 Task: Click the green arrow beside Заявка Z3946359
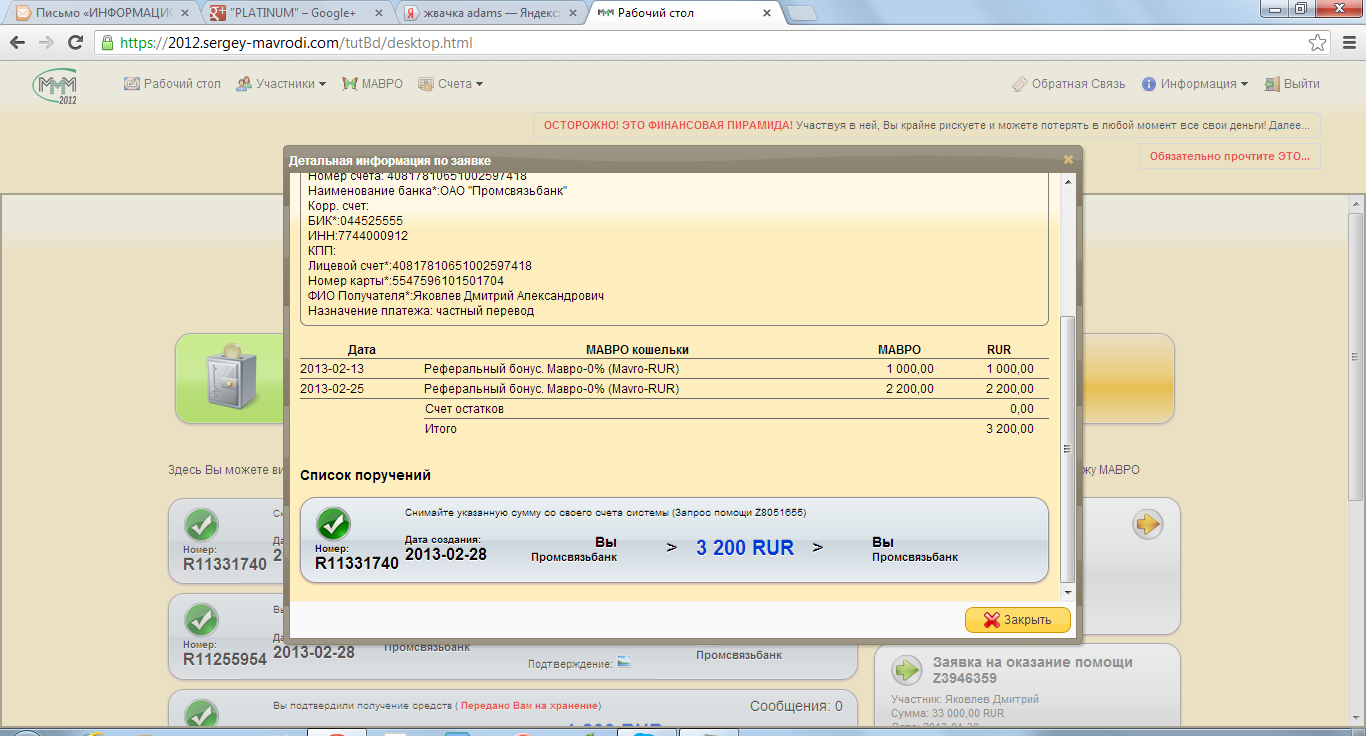pyautogui.click(x=906, y=669)
